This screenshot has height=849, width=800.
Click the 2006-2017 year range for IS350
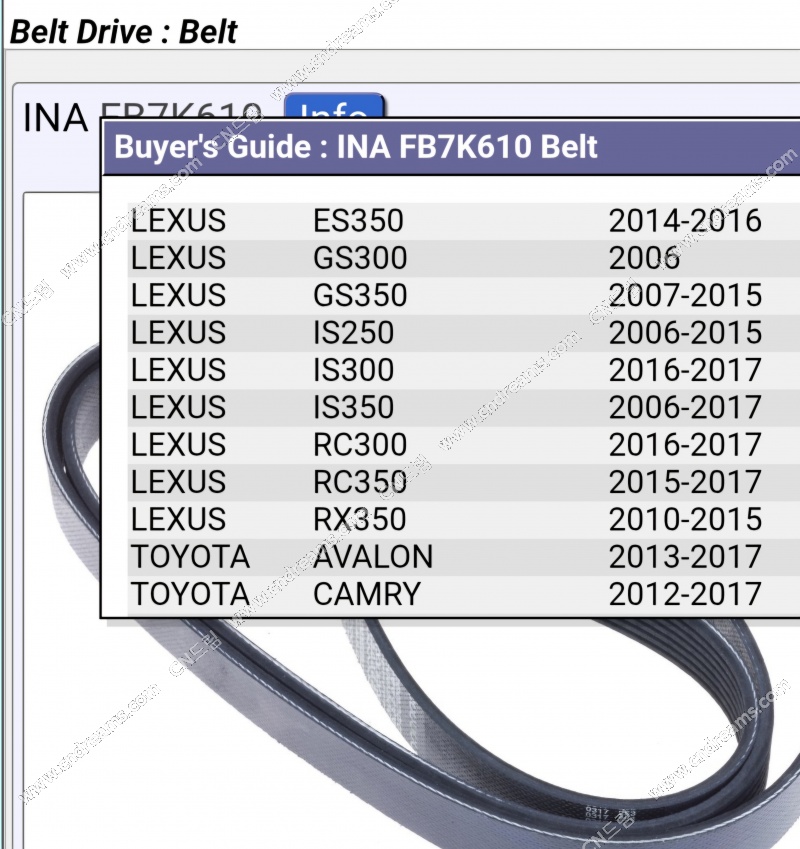(x=685, y=408)
